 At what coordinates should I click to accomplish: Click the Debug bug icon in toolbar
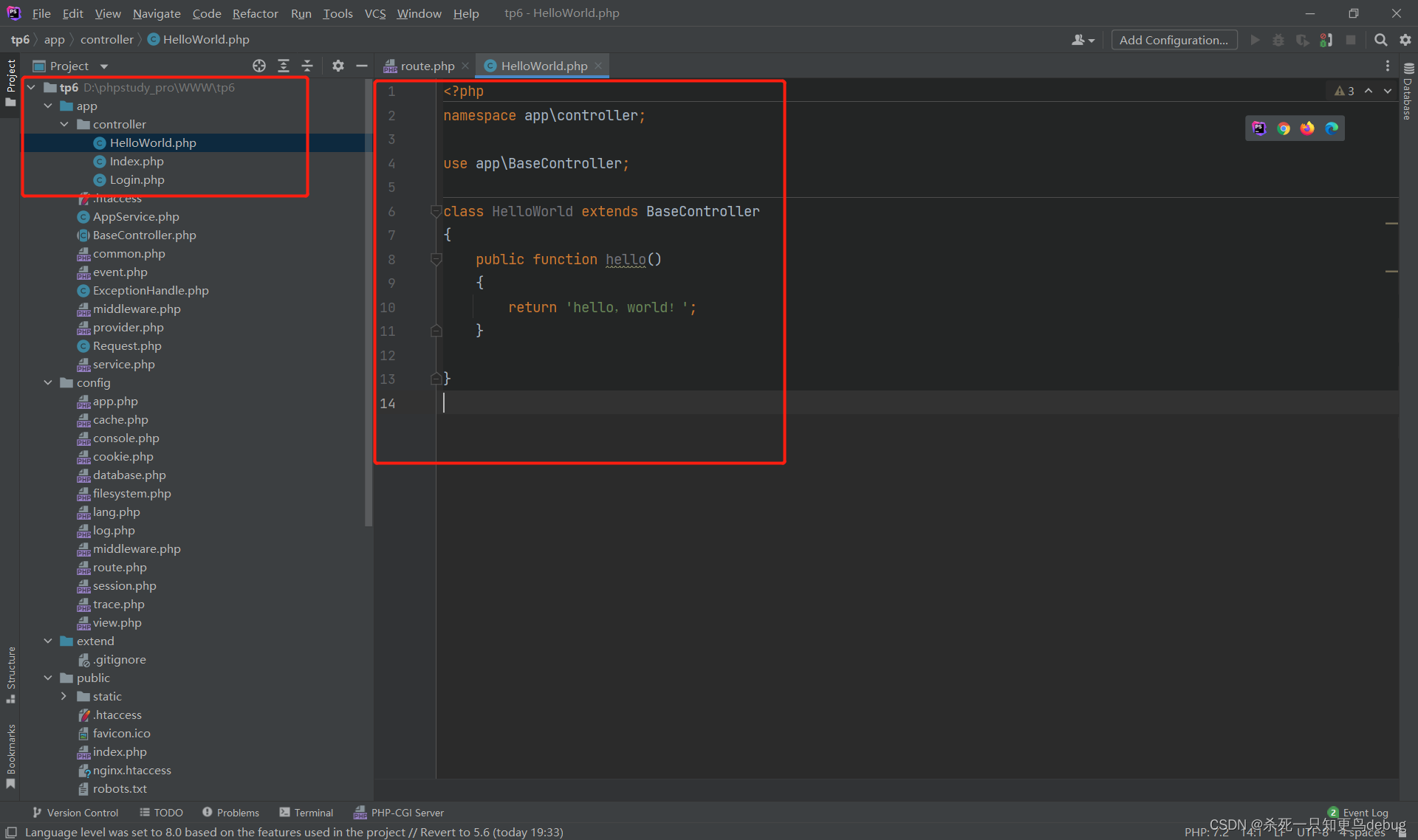1278,40
